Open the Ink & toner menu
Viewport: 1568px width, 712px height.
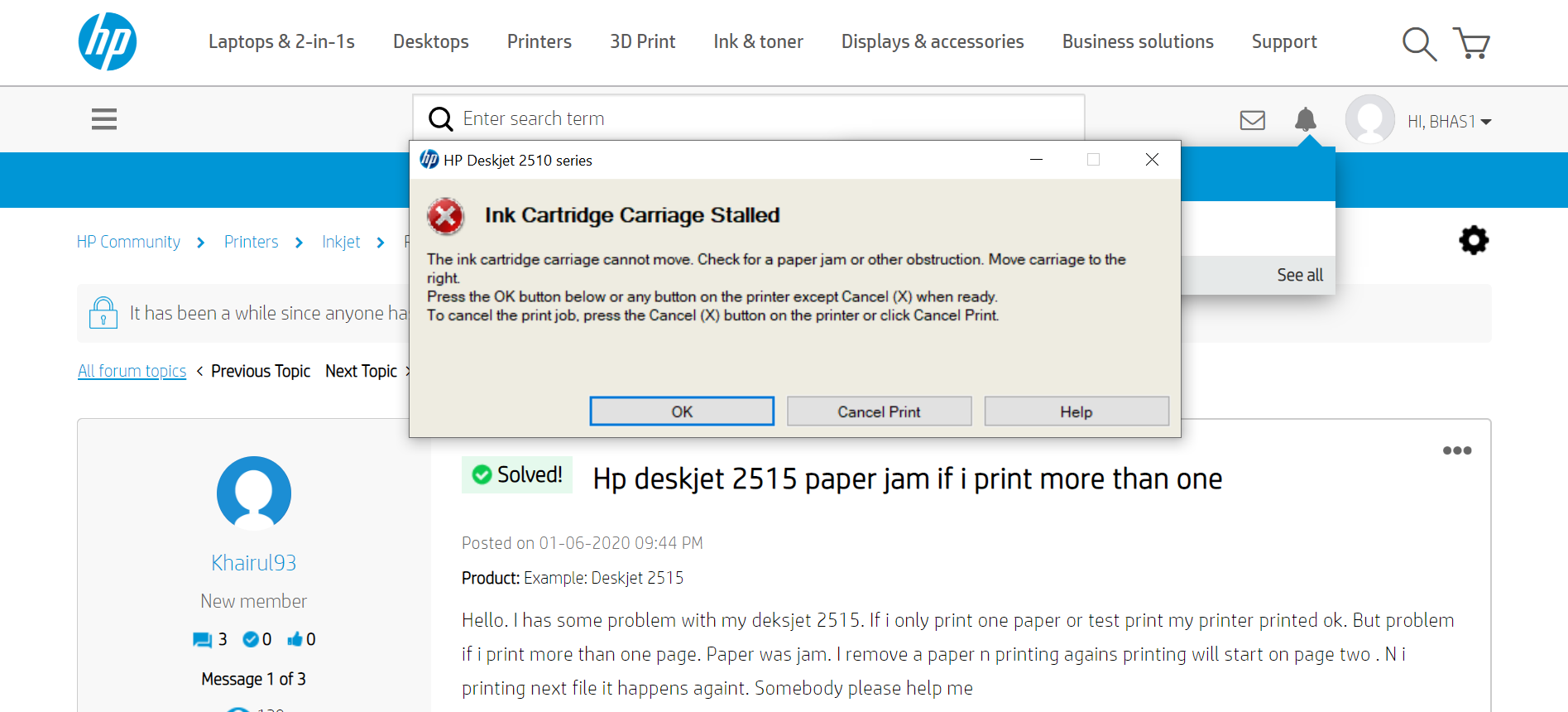(759, 41)
